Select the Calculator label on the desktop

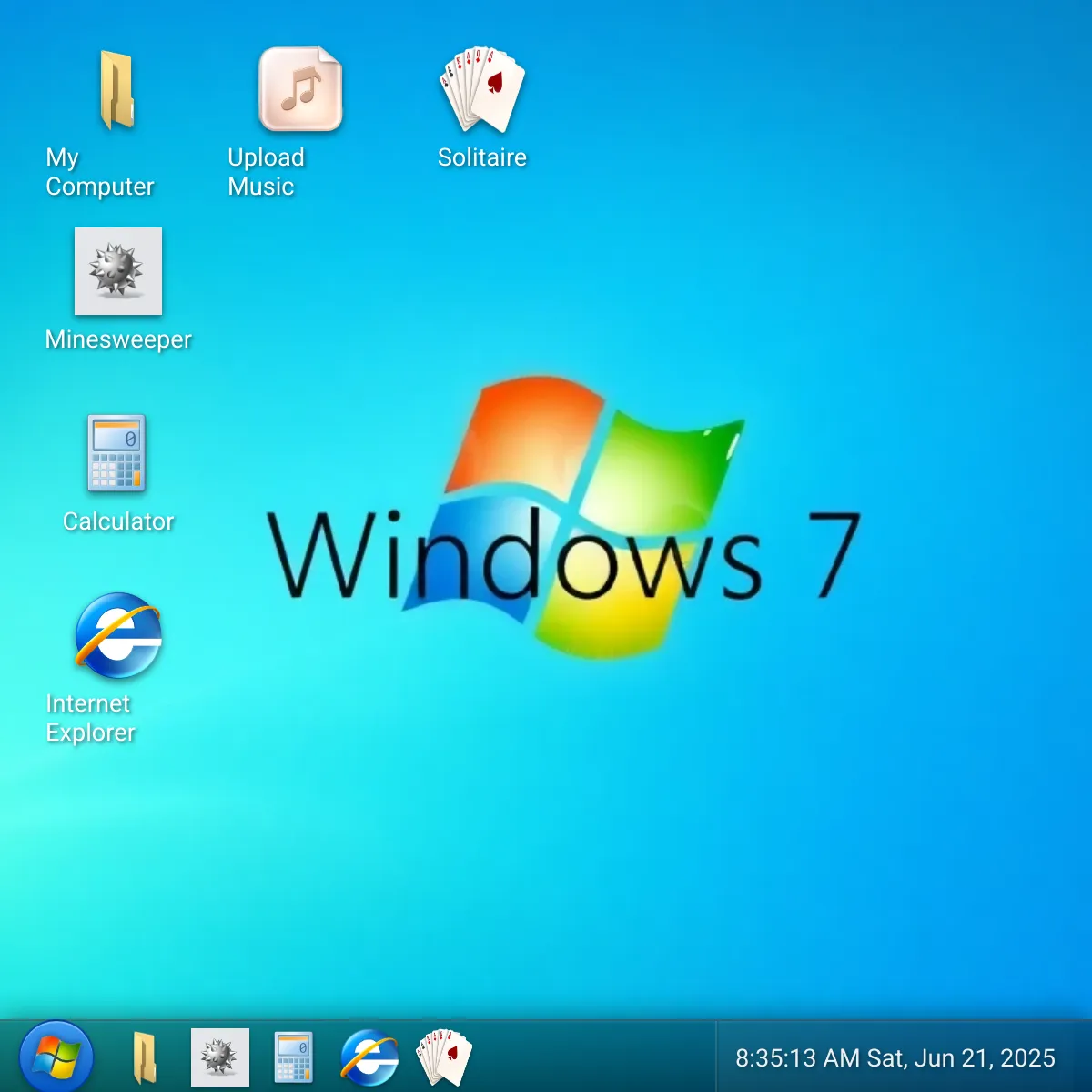118,521
